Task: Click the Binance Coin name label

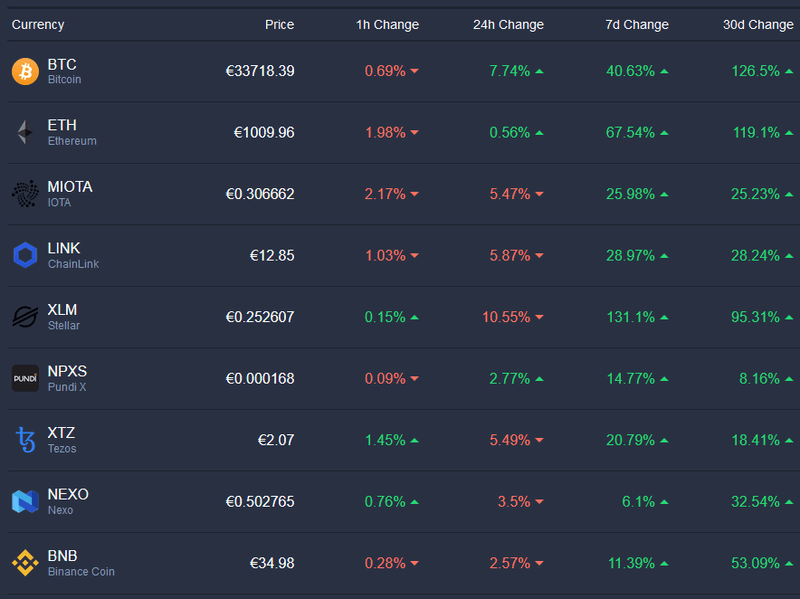Action: [81, 572]
